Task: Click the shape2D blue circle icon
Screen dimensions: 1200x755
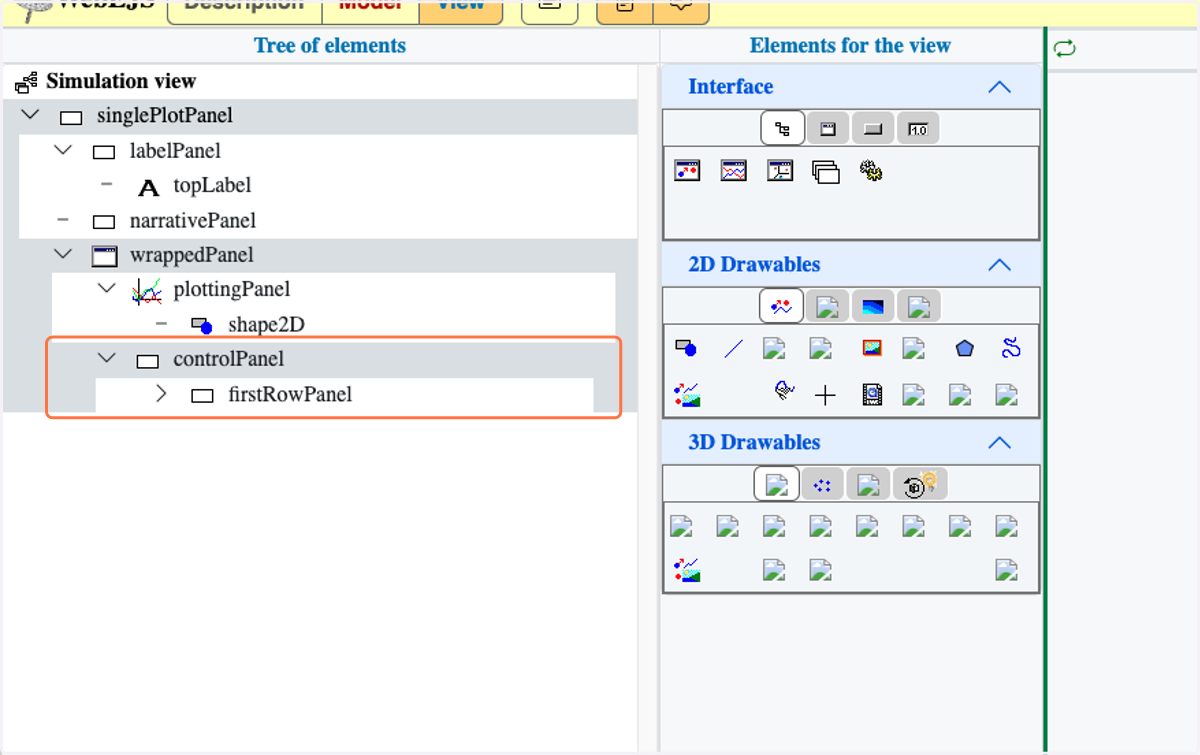Action: click(x=201, y=325)
